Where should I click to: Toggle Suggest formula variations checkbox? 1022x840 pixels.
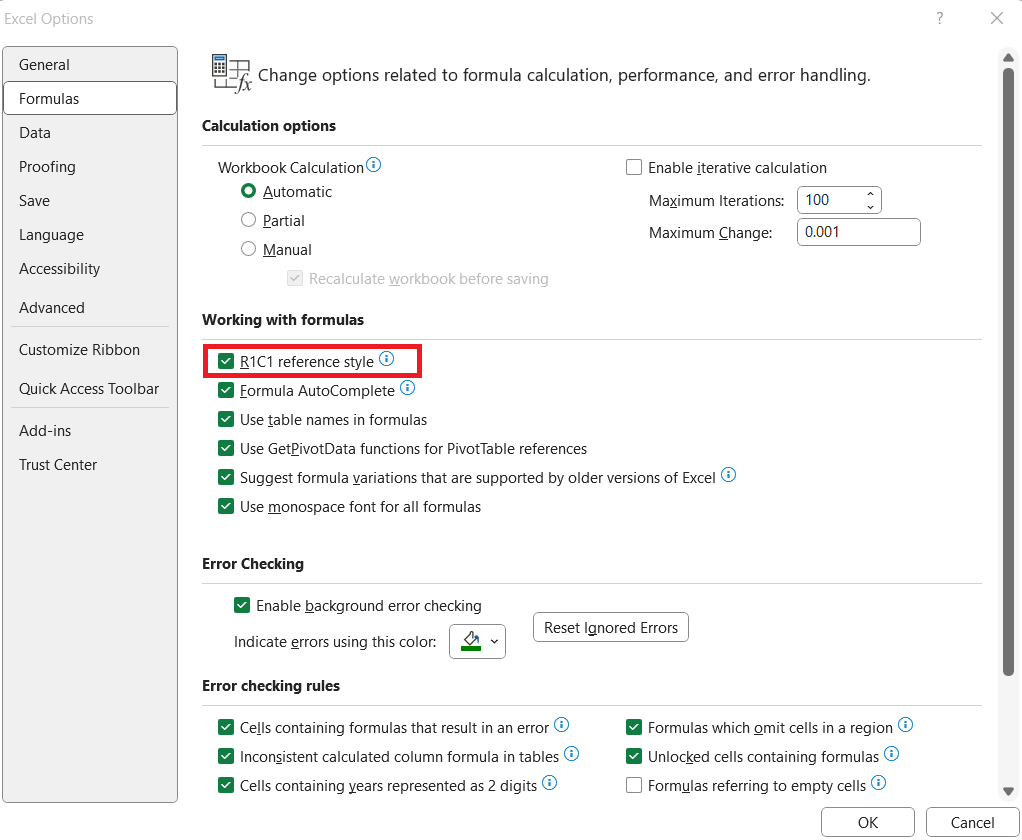[x=226, y=478]
